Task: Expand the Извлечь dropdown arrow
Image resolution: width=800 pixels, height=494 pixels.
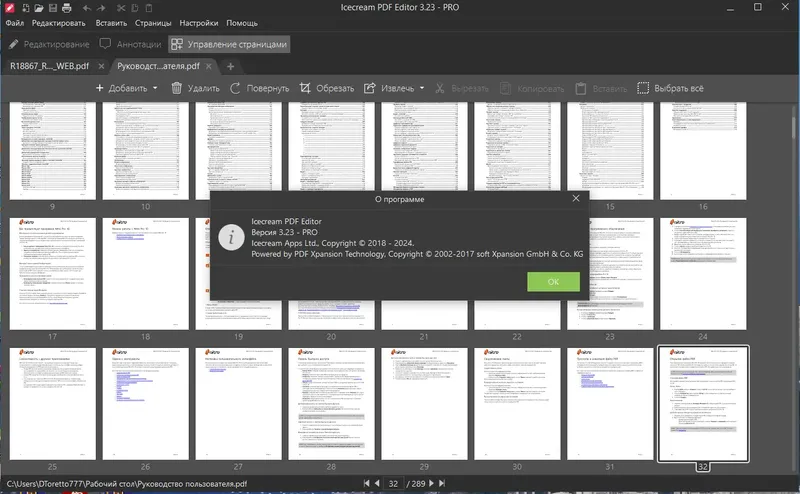Action: 422,88
